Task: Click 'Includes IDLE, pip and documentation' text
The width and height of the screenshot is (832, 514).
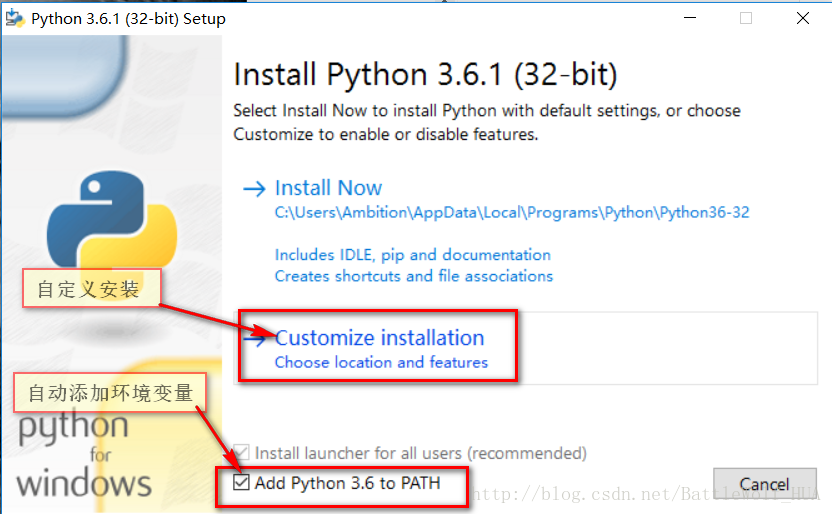Action: tap(412, 255)
